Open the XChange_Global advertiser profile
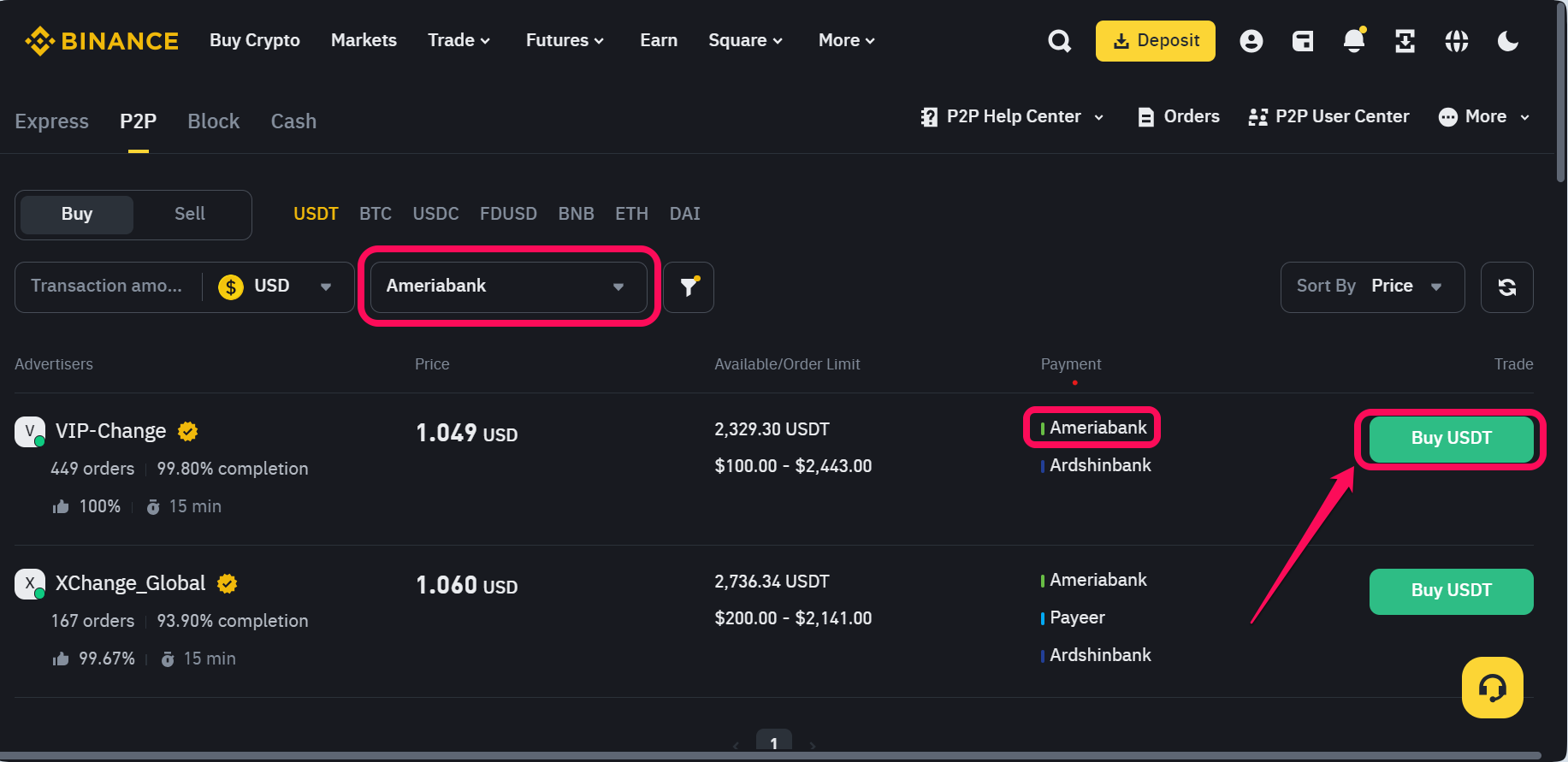This screenshot has width=1568, height=762. [x=130, y=584]
